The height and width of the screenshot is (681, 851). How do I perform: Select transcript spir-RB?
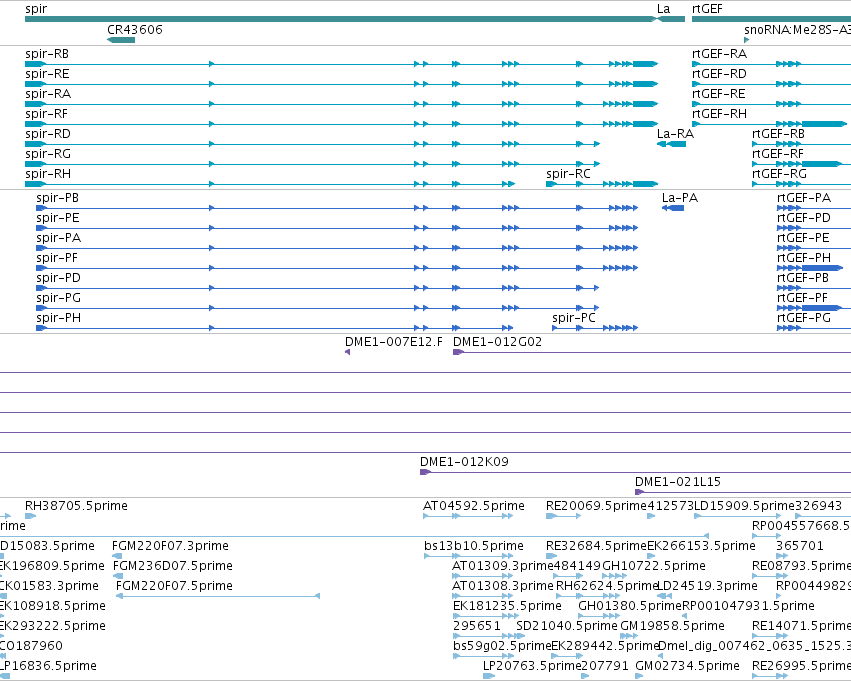click(x=341, y=64)
